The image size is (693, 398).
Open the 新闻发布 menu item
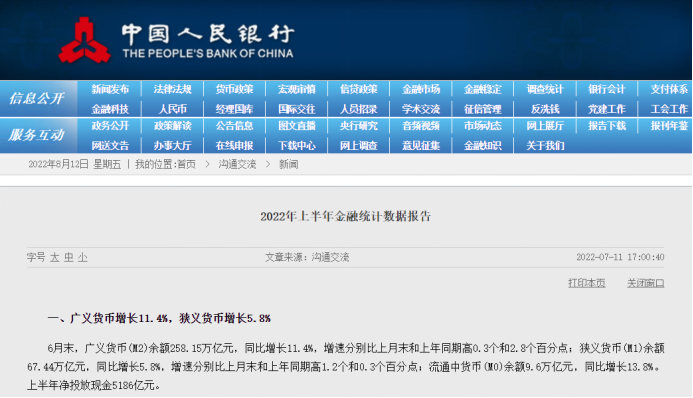click(x=110, y=89)
